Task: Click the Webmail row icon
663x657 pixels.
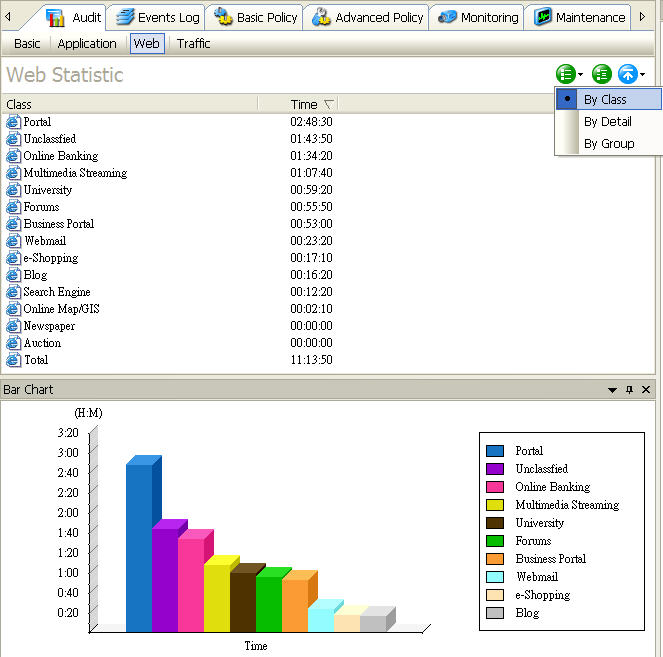Action: [13, 241]
